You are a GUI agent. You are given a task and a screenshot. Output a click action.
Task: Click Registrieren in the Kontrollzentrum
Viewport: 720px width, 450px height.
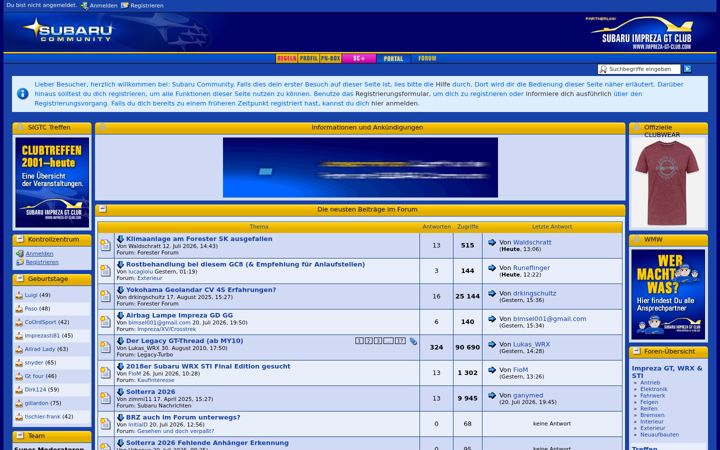[42, 262]
